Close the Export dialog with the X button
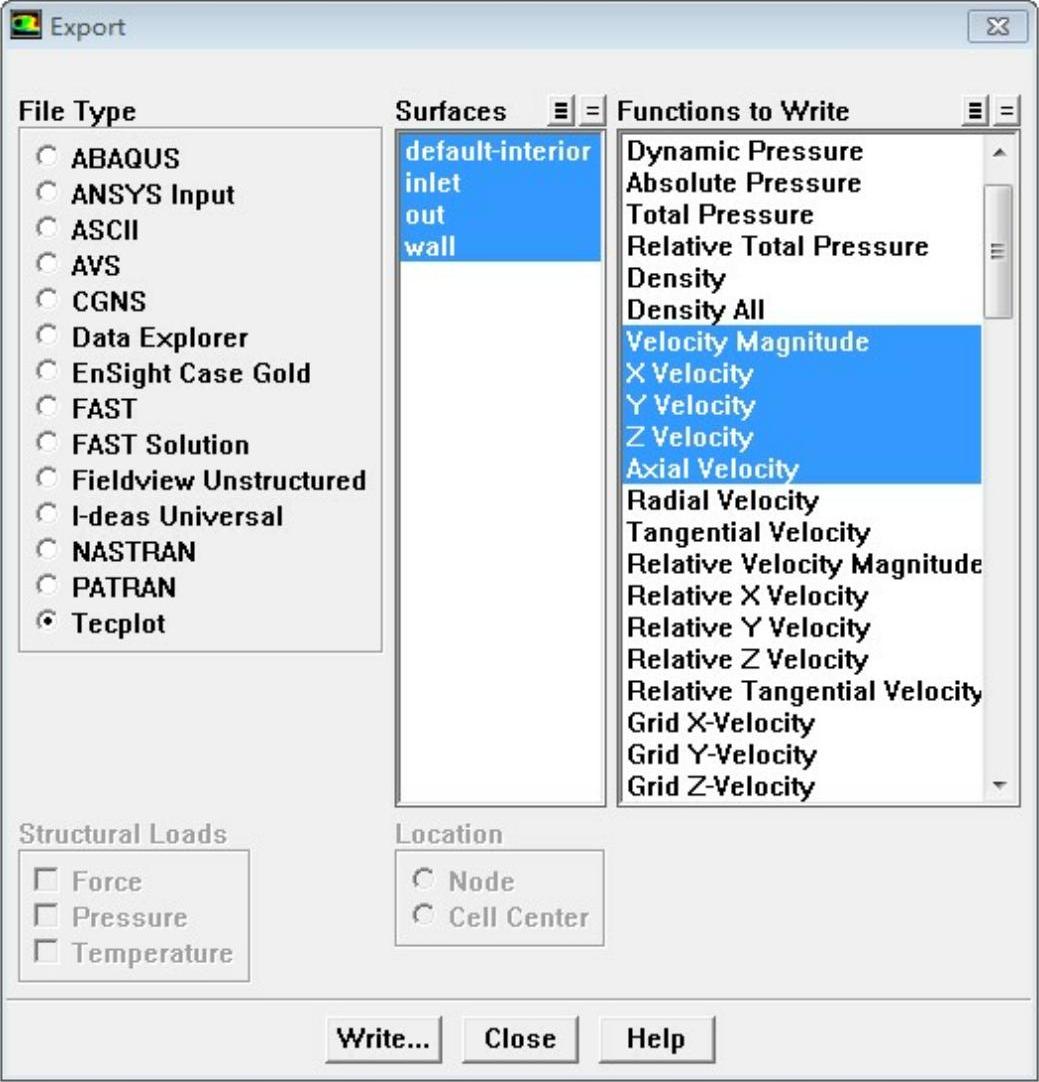The image size is (1039, 1082). (x=996, y=26)
